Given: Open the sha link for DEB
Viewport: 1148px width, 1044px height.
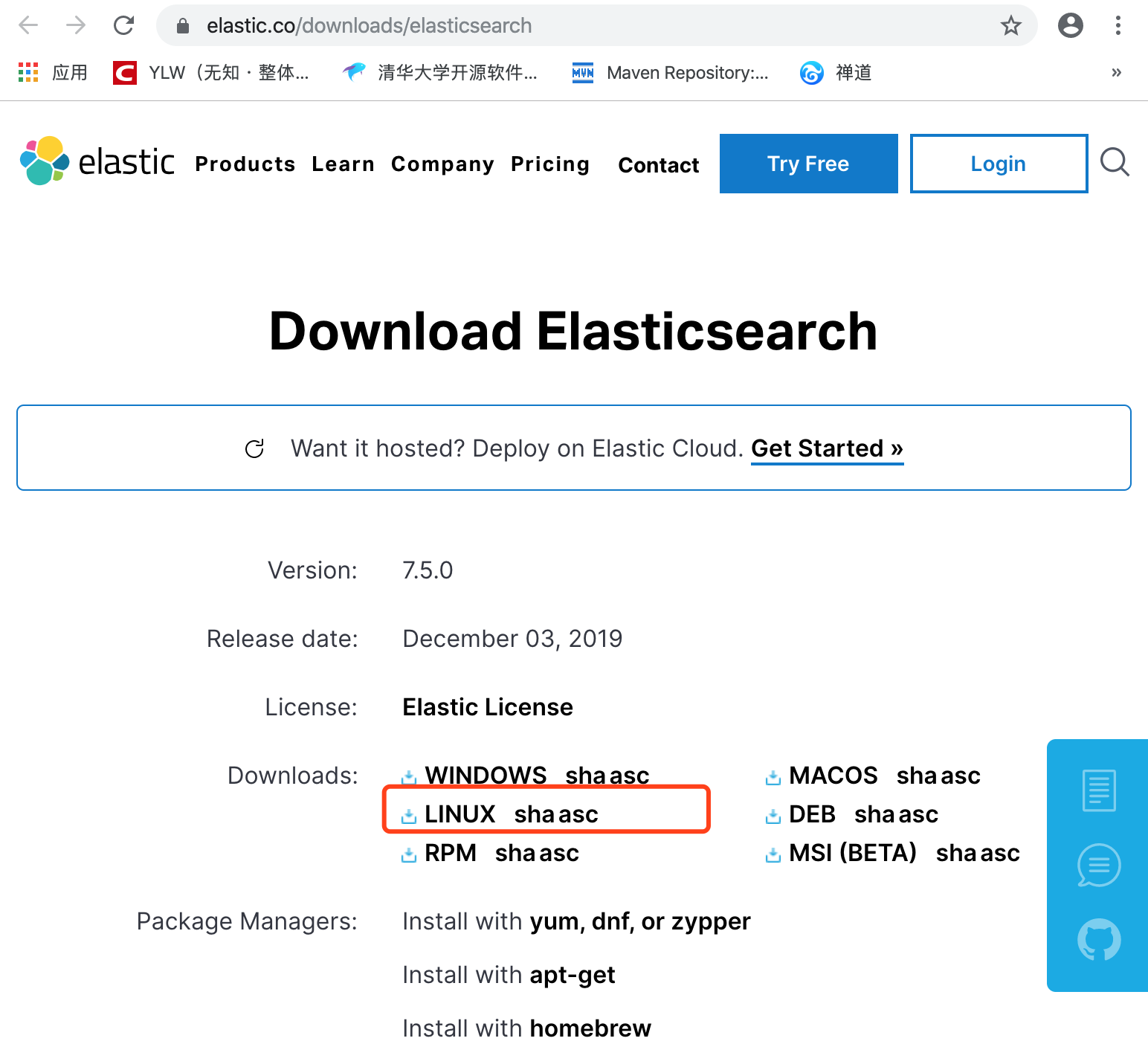Looking at the screenshot, I should click(874, 814).
